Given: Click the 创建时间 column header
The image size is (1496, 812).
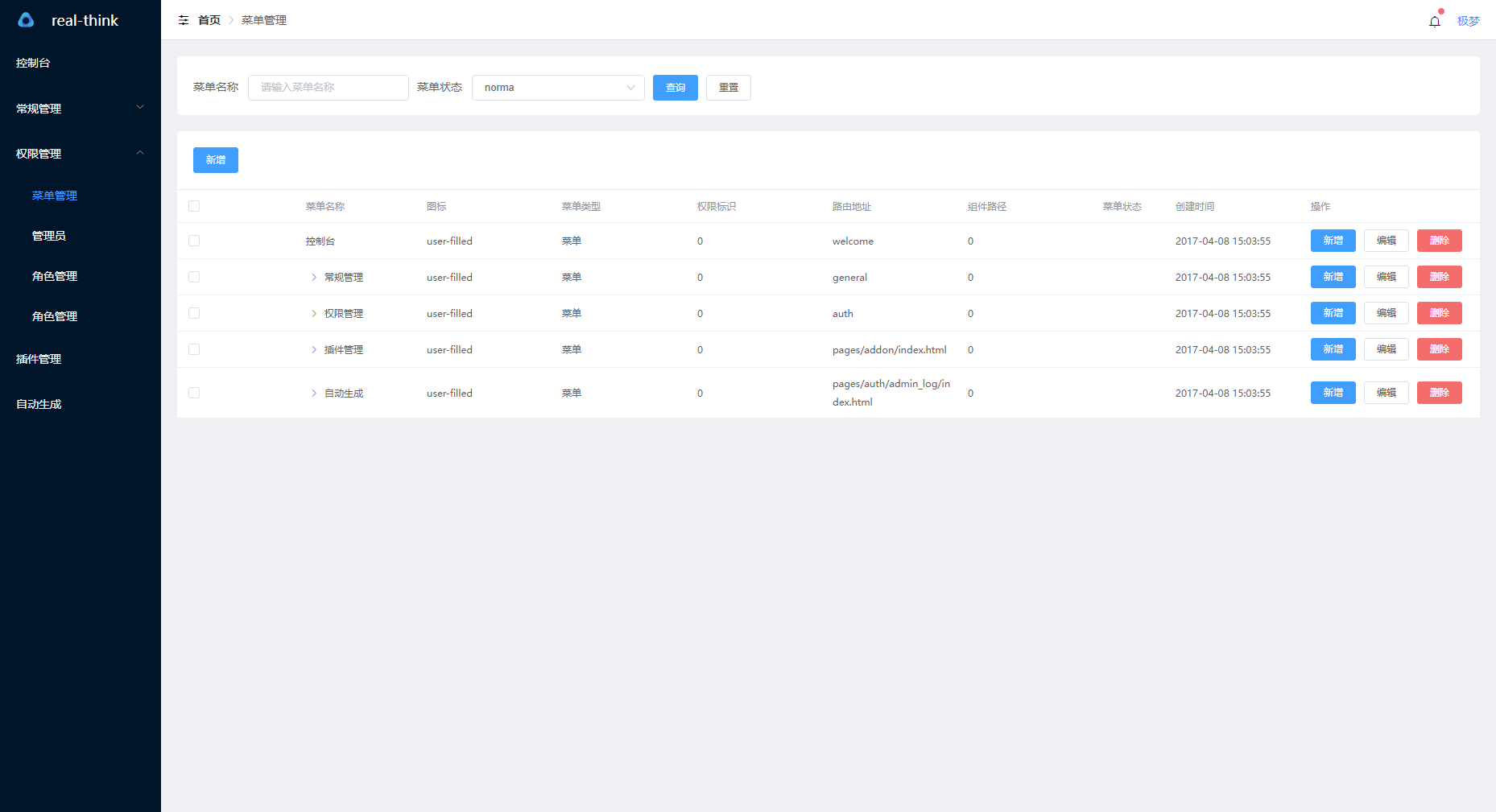Looking at the screenshot, I should coord(1195,207).
